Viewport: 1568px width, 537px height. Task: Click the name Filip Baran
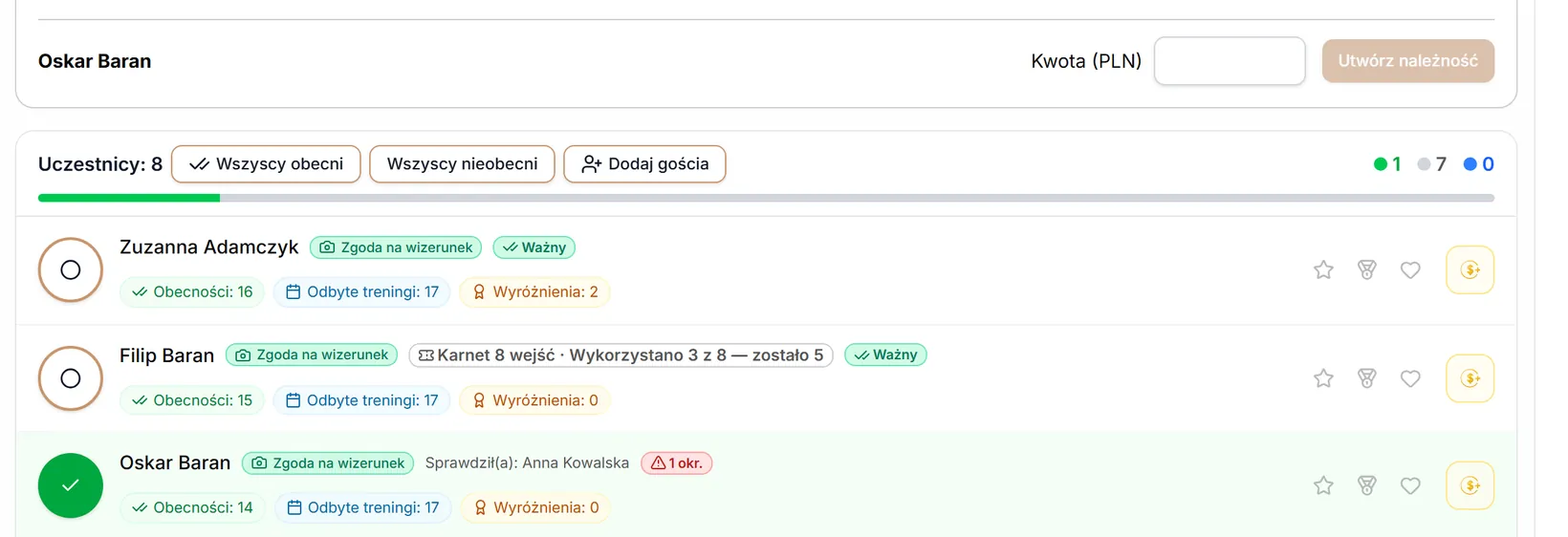pyautogui.click(x=167, y=355)
